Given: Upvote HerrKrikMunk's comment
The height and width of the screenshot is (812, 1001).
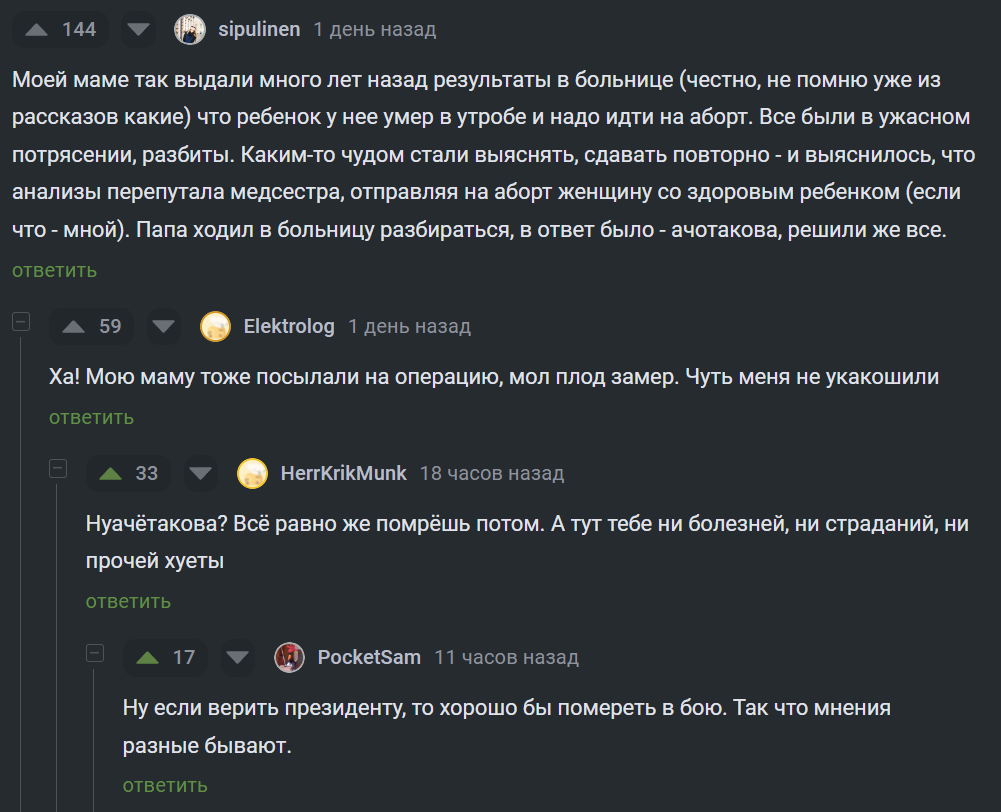Looking at the screenshot, I should coord(110,473).
